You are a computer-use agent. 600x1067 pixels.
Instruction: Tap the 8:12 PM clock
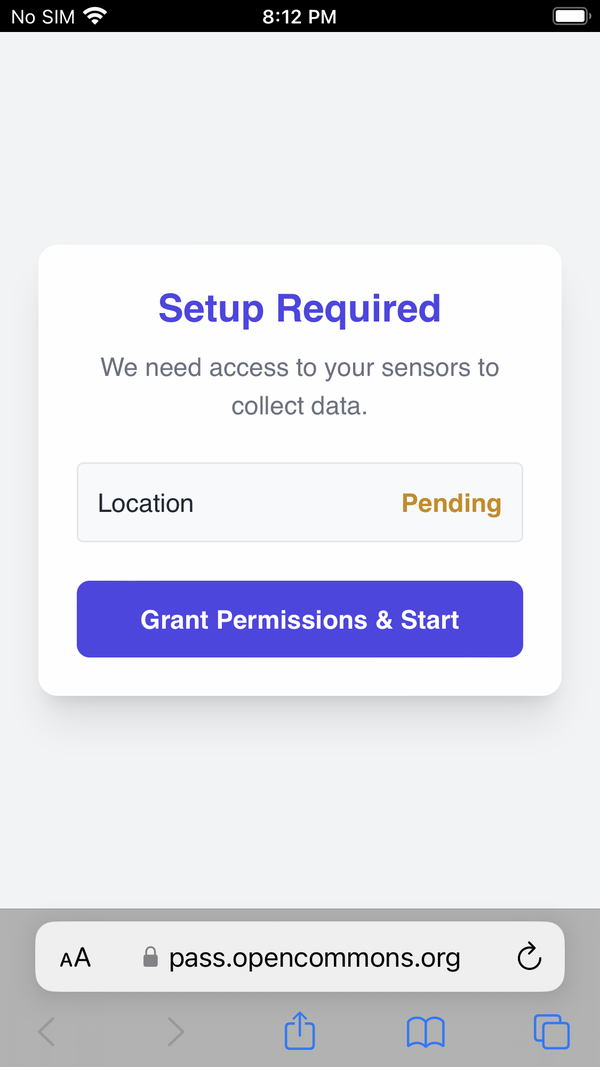300,16
